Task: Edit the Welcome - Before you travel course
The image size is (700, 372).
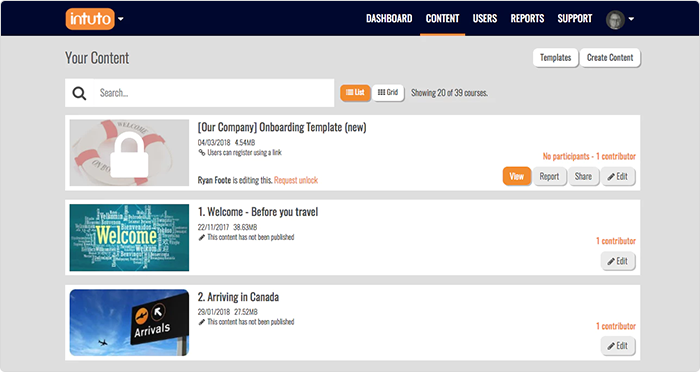Action: pos(617,261)
